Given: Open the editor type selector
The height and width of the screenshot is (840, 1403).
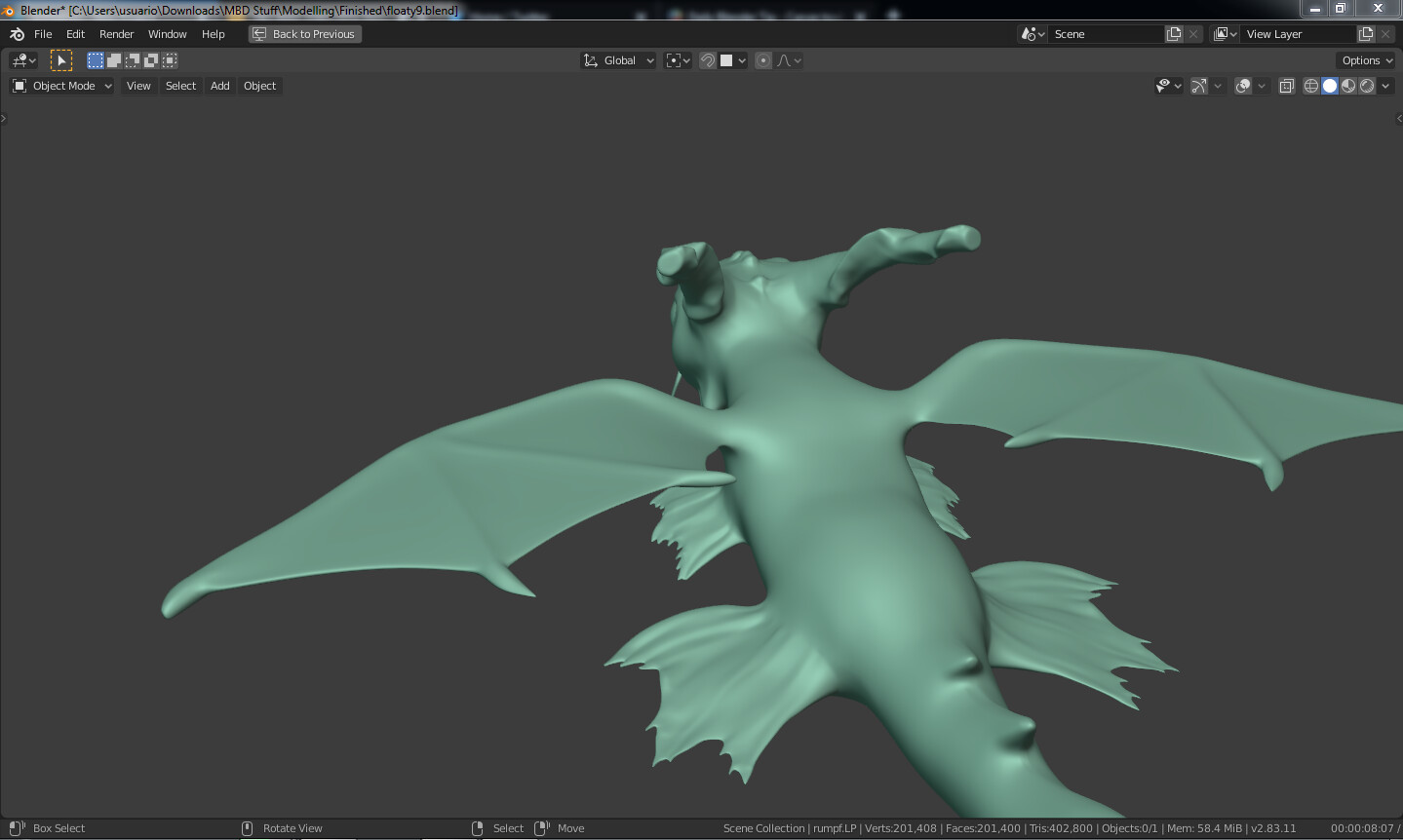Looking at the screenshot, I should (23, 60).
